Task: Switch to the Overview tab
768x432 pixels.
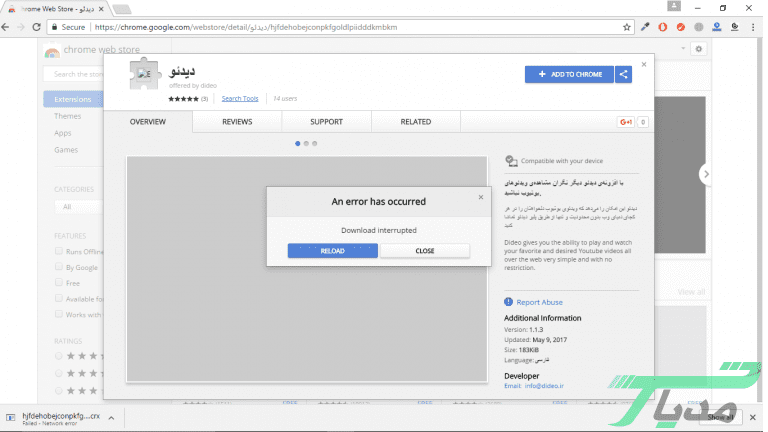Action: 148,121
